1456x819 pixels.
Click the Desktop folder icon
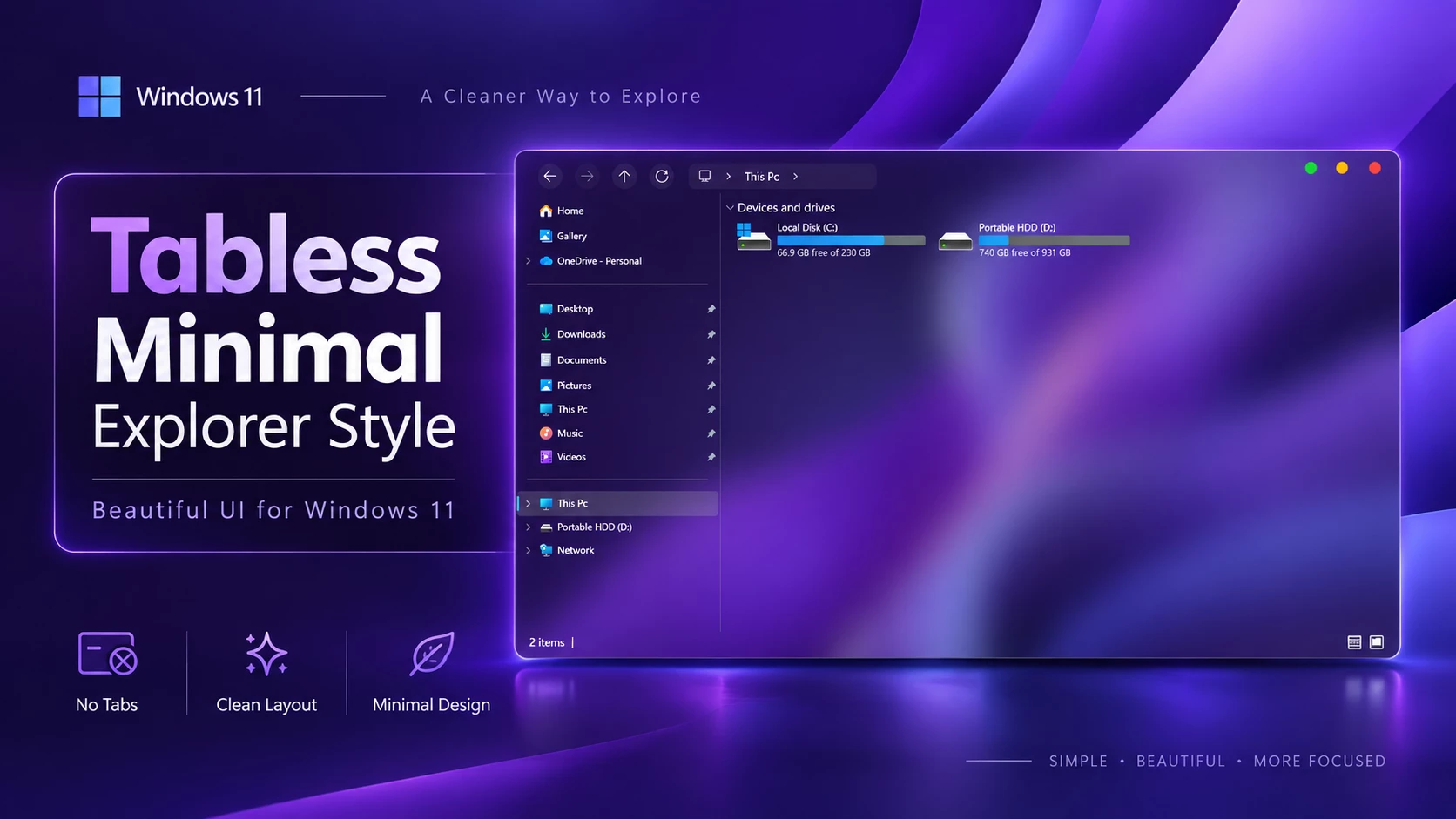point(546,309)
